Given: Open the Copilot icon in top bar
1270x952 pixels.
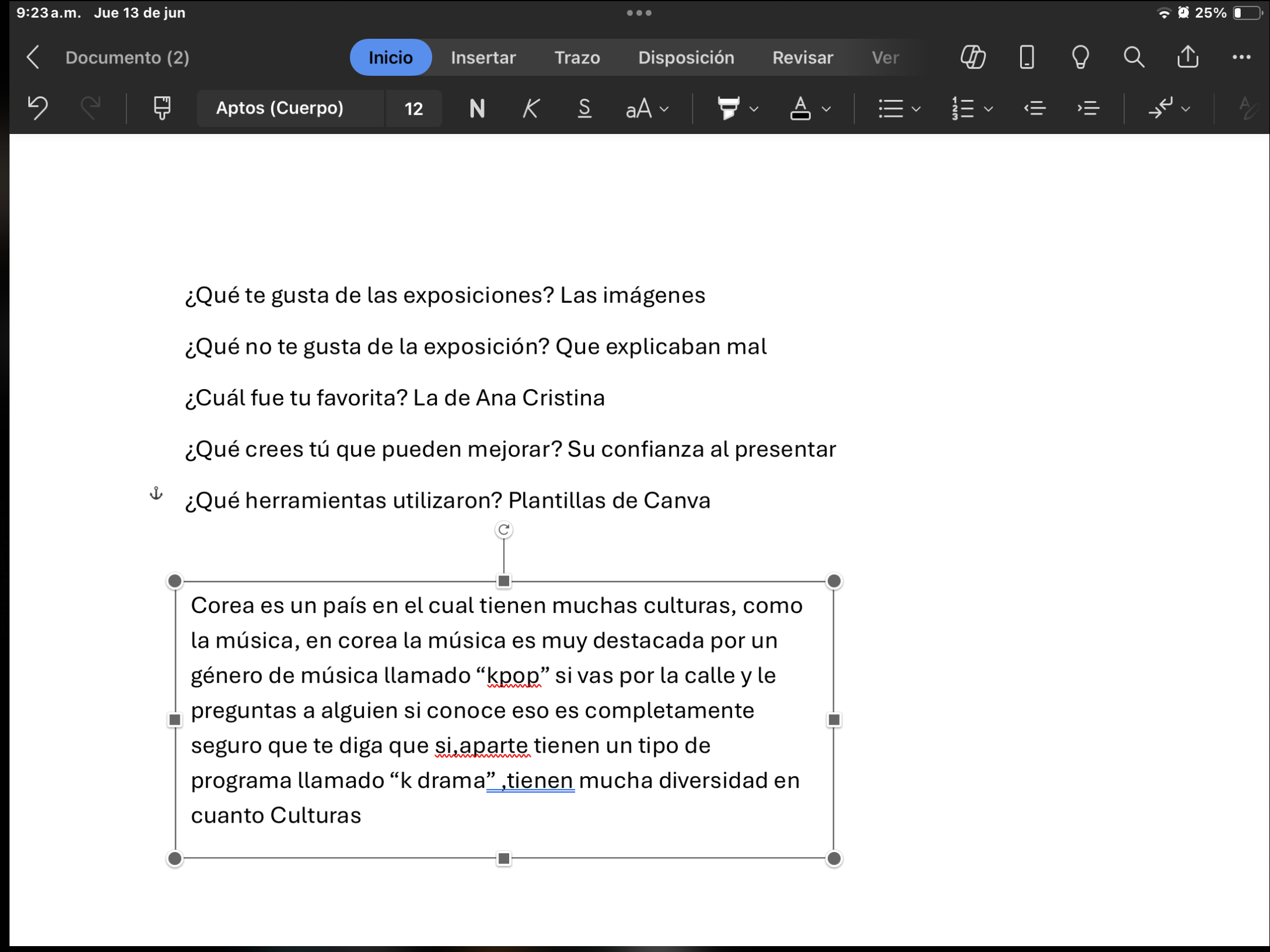Looking at the screenshot, I should coord(973,58).
